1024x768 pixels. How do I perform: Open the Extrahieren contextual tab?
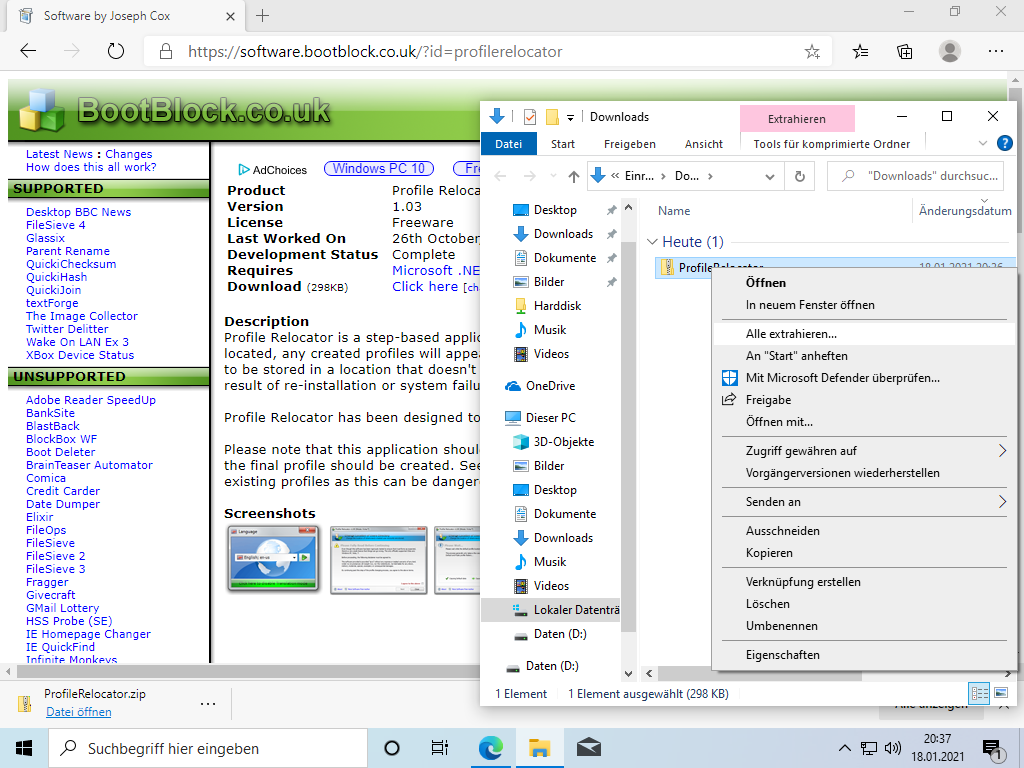click(797, 119)
